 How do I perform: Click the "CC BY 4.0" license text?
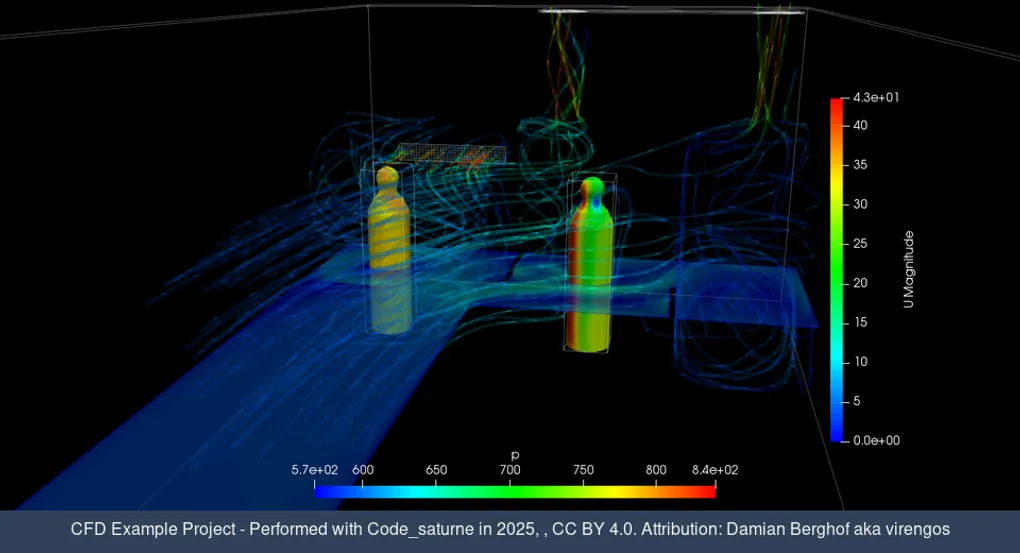(x=595, y=529)
